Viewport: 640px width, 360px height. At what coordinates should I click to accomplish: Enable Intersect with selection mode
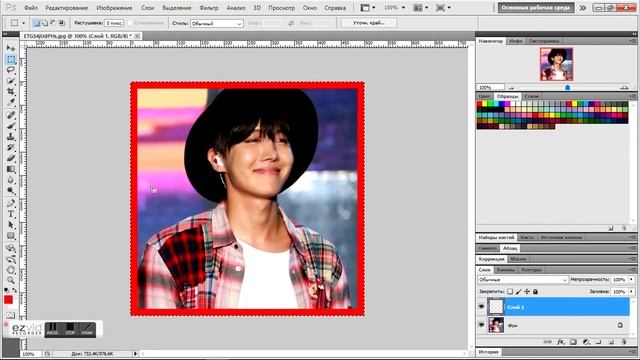62,23
